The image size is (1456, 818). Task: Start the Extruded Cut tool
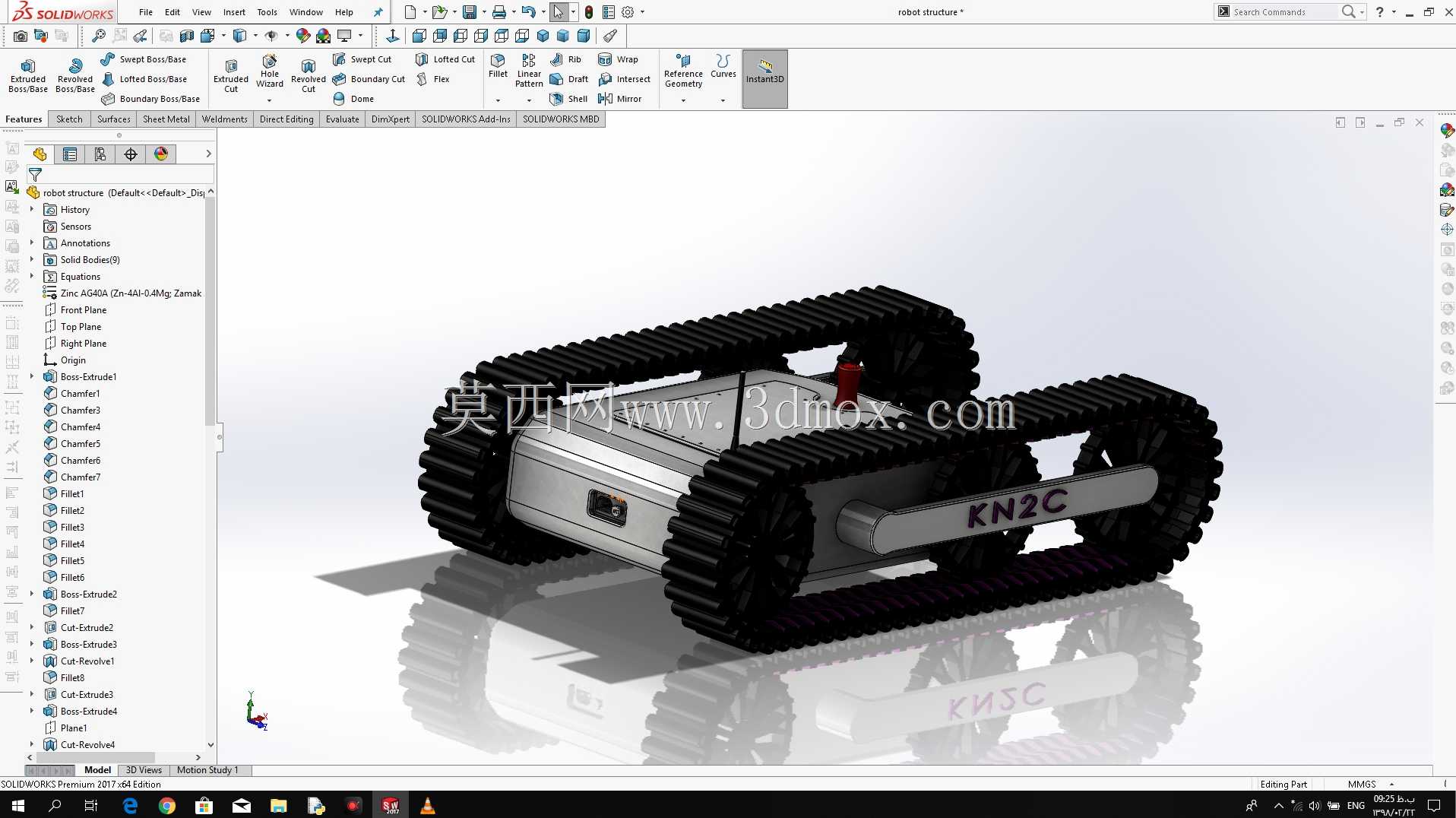point(231,75)
